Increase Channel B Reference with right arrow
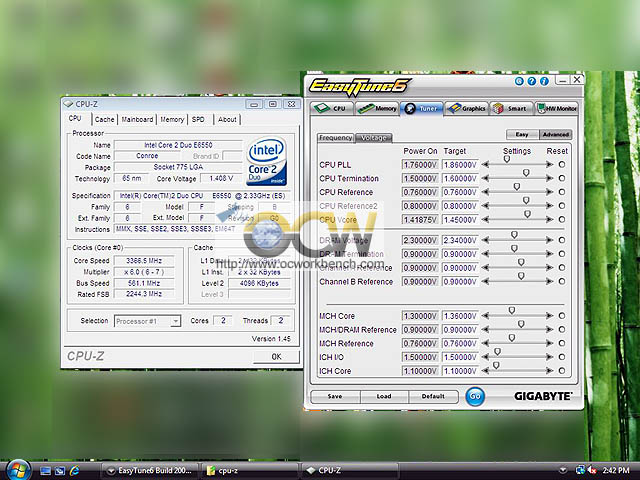640x480 pixels. coord(550,282)
